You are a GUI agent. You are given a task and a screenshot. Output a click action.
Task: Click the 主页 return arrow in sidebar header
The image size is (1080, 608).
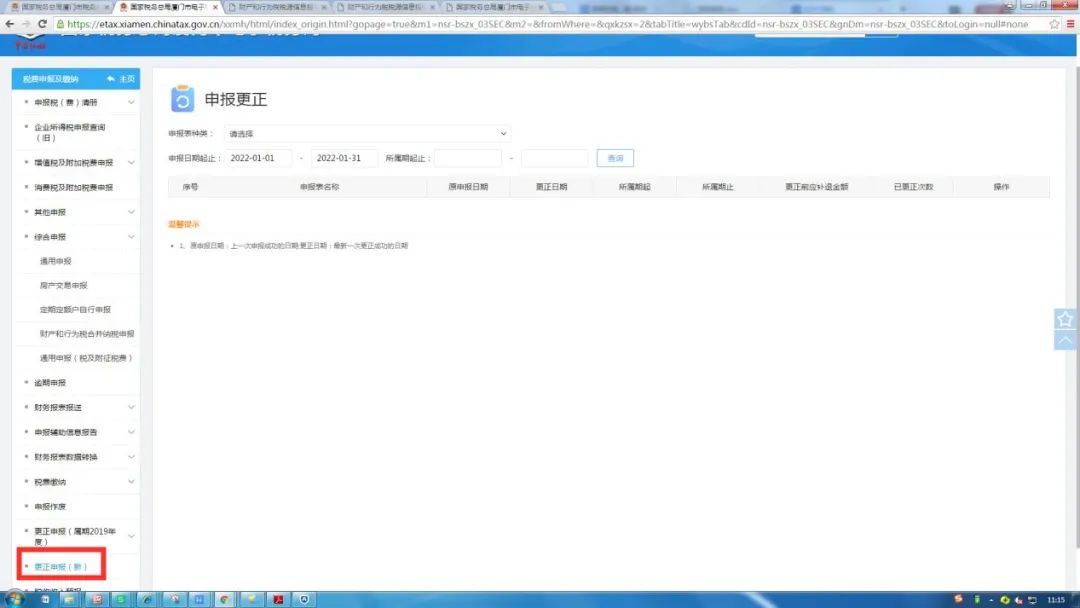[111, 78]
